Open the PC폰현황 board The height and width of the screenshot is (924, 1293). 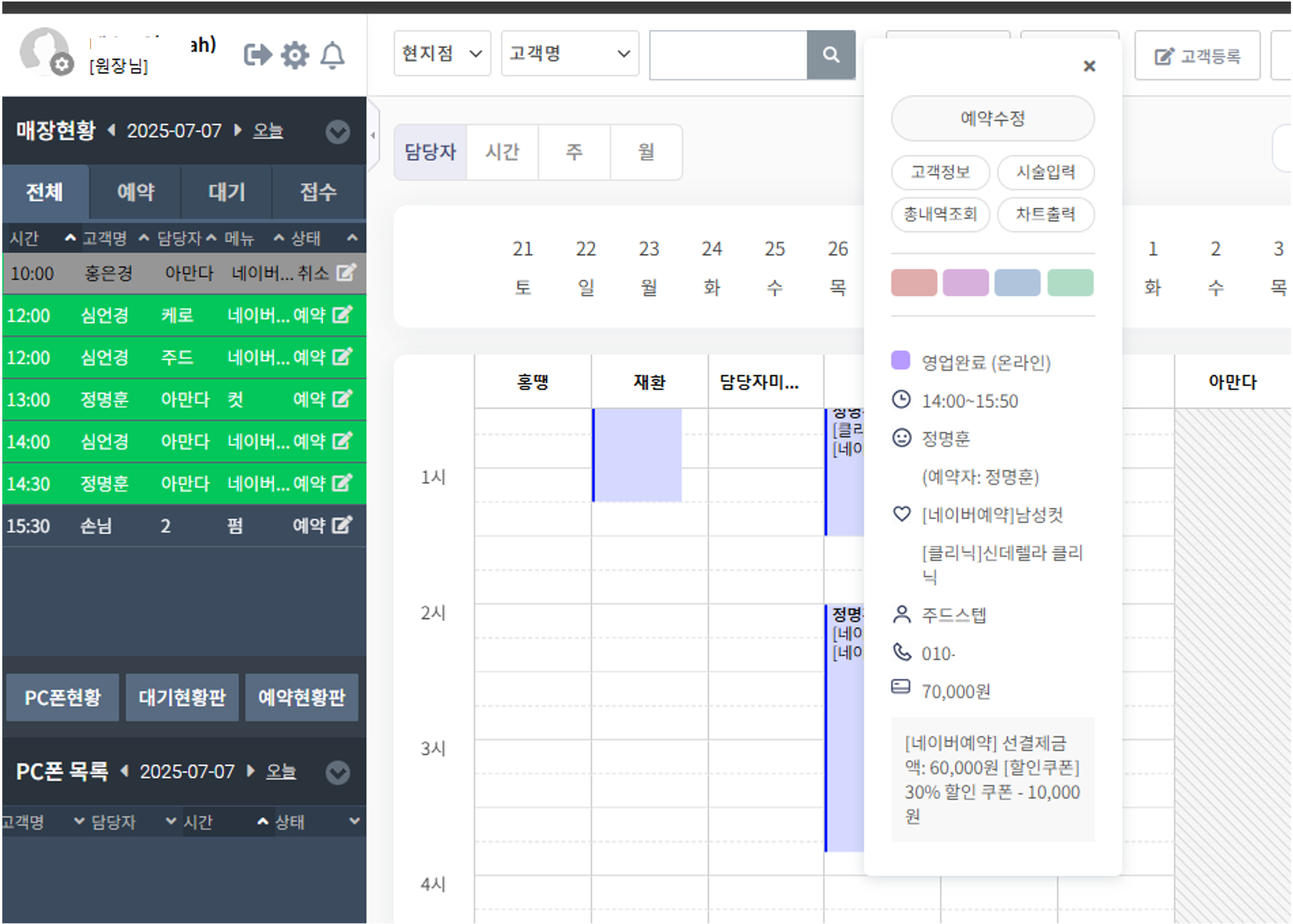62,697
